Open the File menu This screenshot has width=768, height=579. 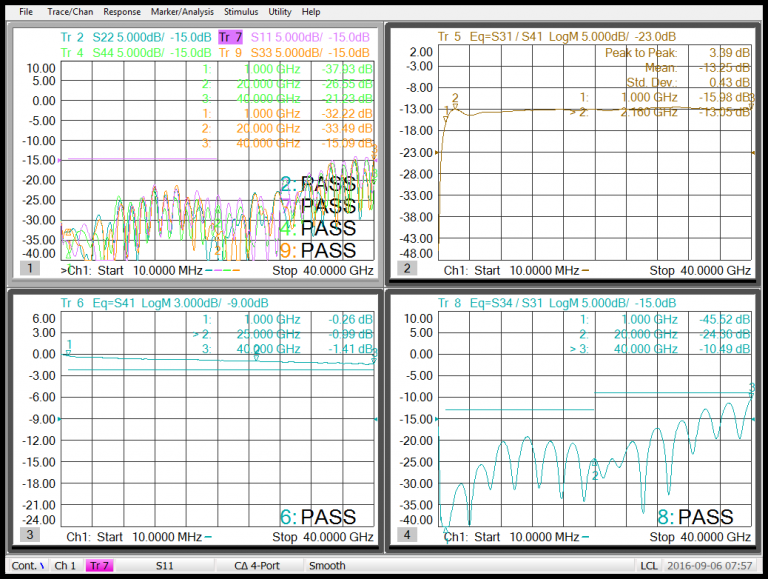(x=26, y=12)
